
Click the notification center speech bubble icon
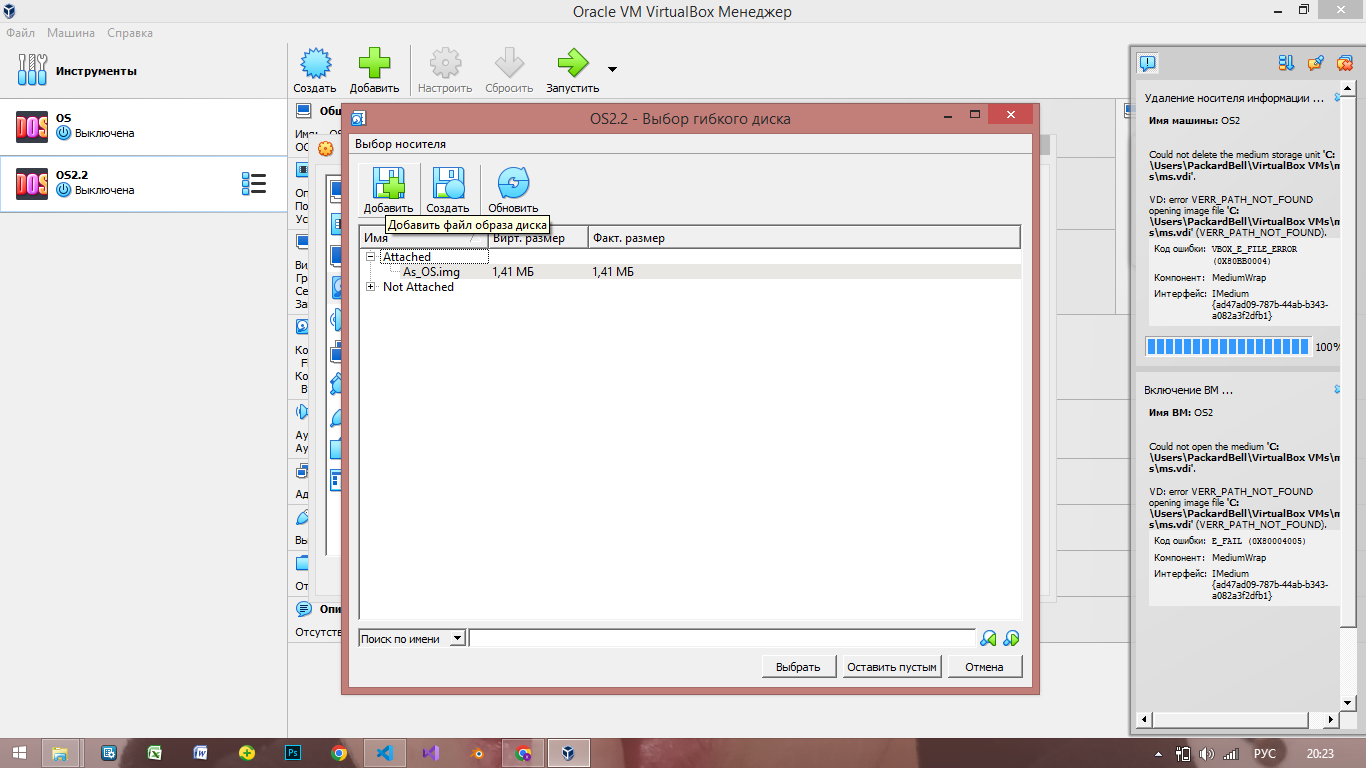(1147, 63)
